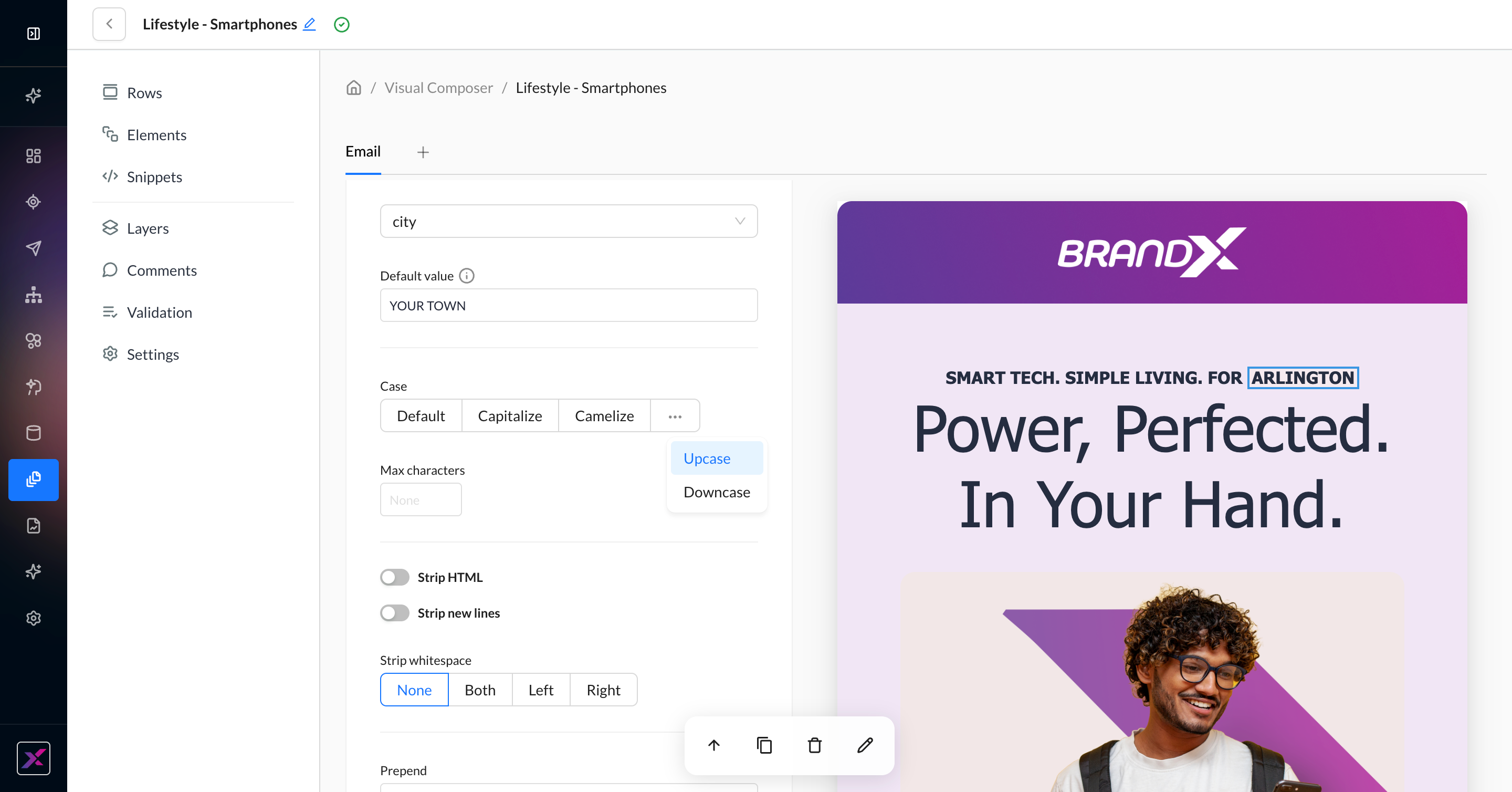The height and width of the screenshot is (792, 1512).
Task: Open the report file icon in sidebar
Action: tap(34, 525)
